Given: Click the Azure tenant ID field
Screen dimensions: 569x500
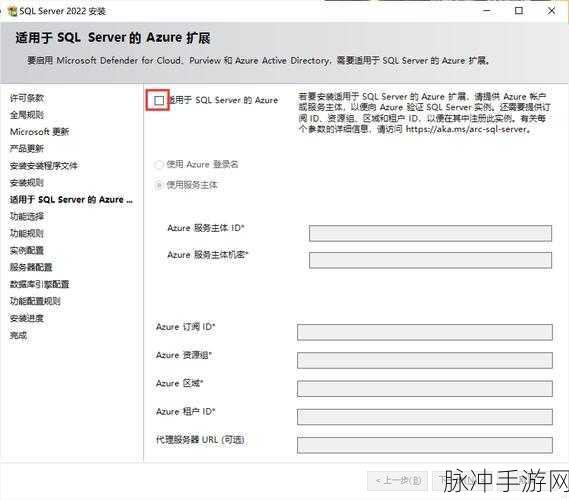Looking at the screenshot, I should pyautogui.click(x=425, y=417).
